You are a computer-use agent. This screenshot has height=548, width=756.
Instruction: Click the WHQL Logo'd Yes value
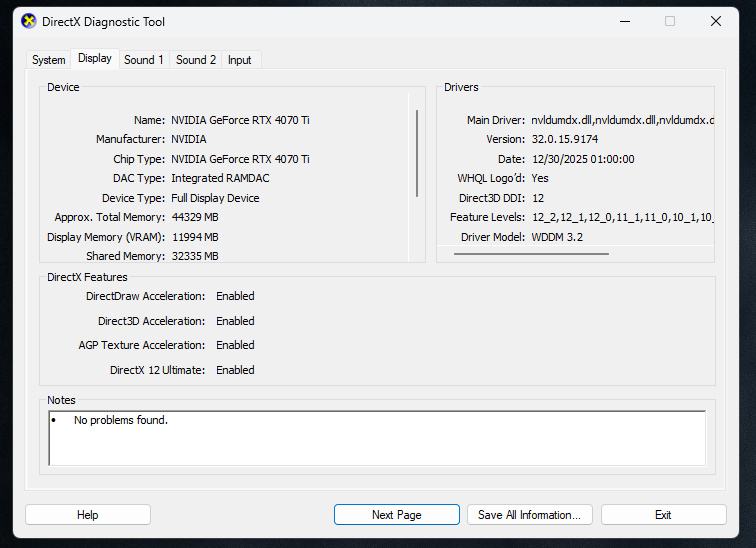pyautogui.click(x=540, y=178)
